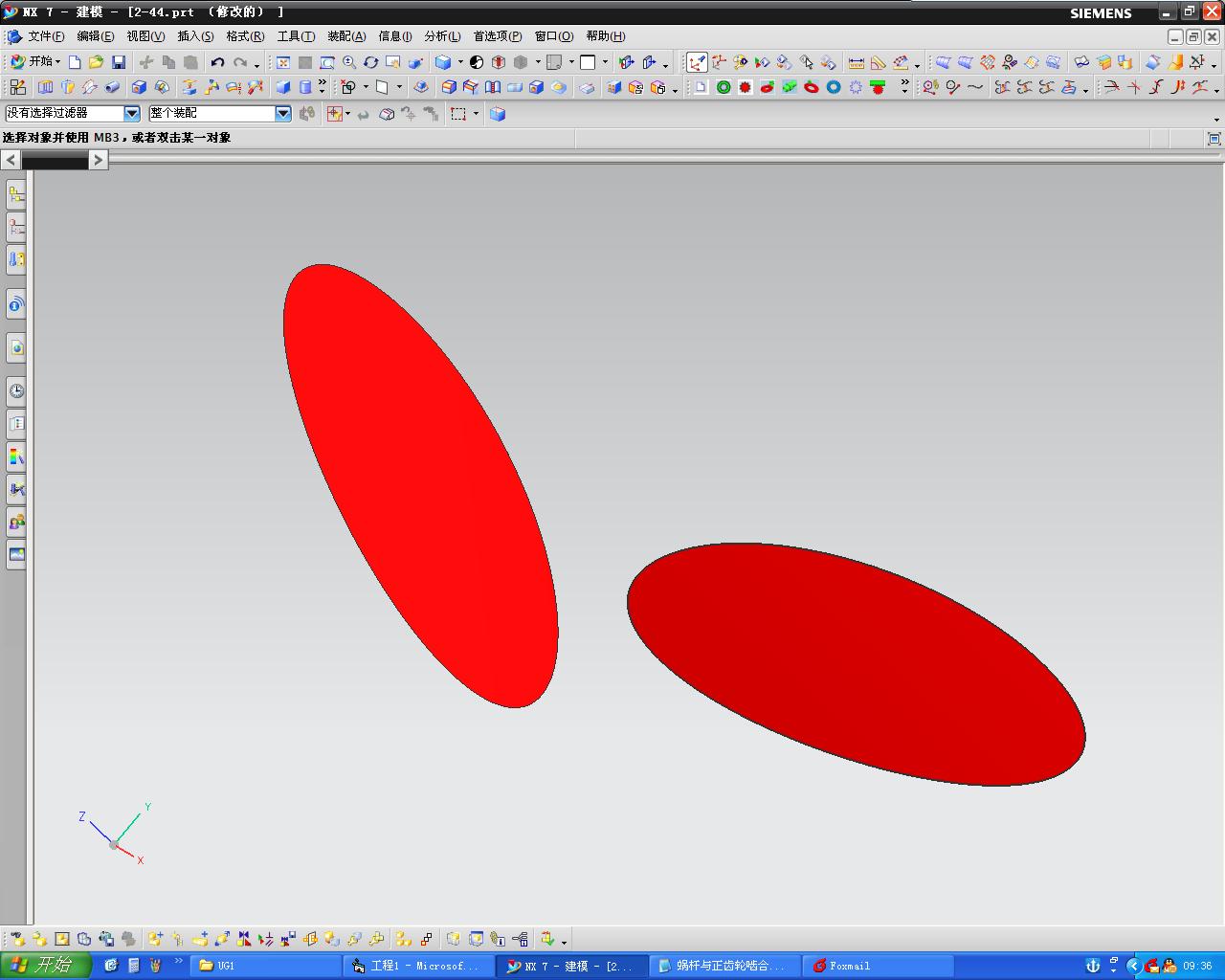The height and width of the screenshot is (980, 1225).
Task: Save the part with floppy disk icon
Action: click(119, 62)
